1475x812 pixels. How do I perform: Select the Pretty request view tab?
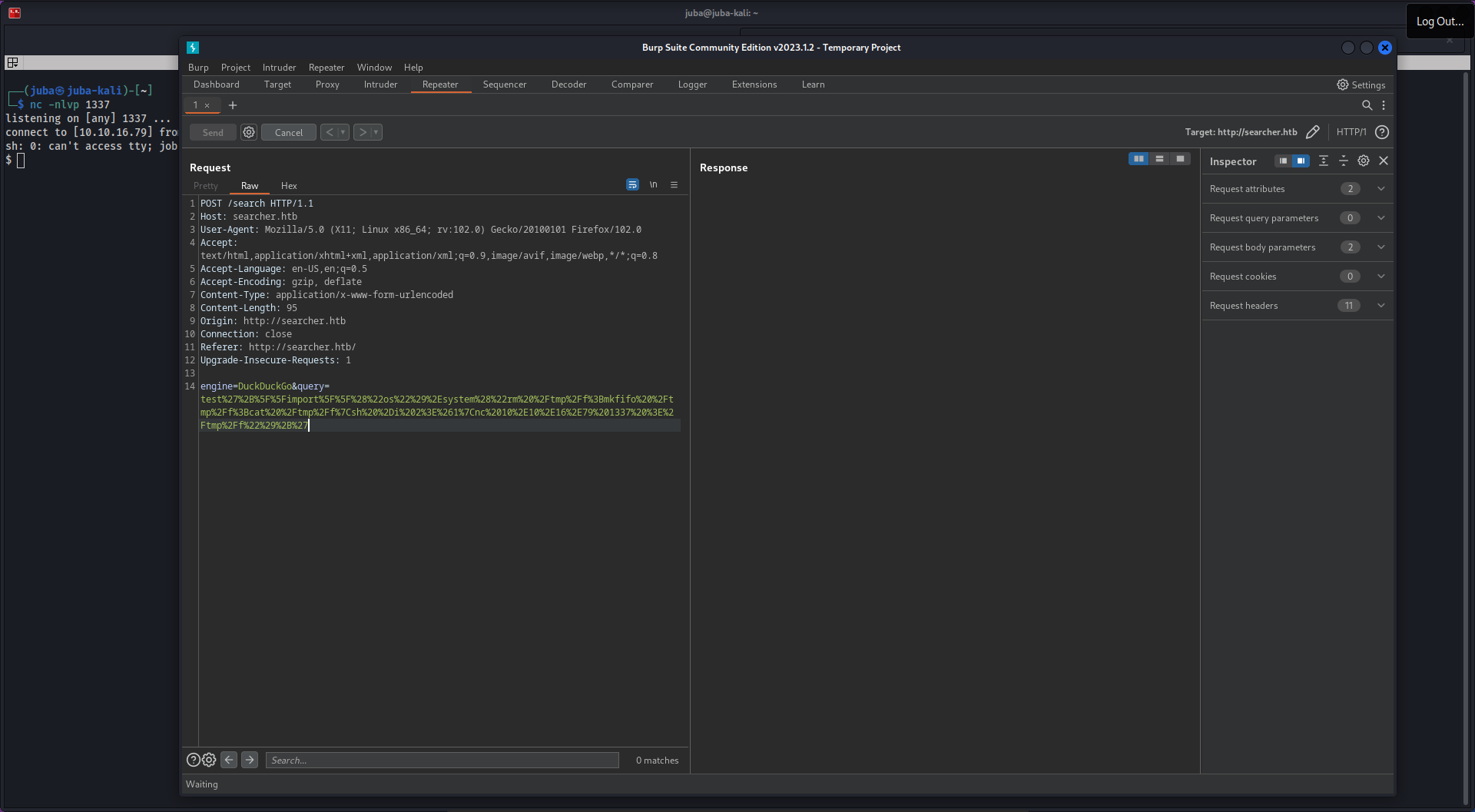206,186
